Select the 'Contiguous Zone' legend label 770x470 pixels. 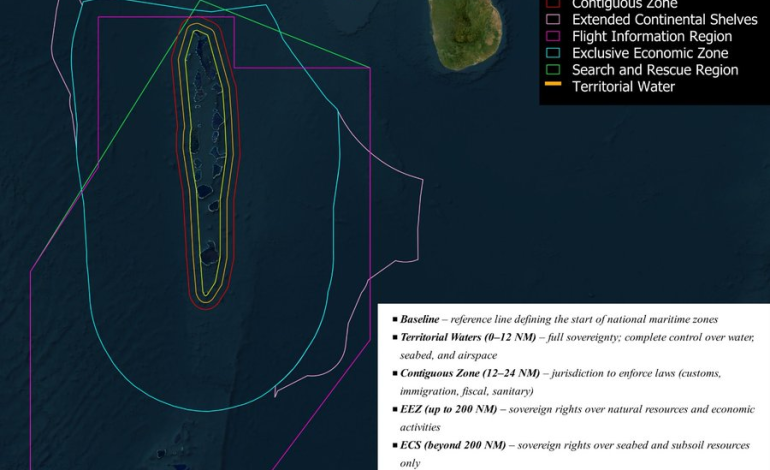click(x=625, y=4)
